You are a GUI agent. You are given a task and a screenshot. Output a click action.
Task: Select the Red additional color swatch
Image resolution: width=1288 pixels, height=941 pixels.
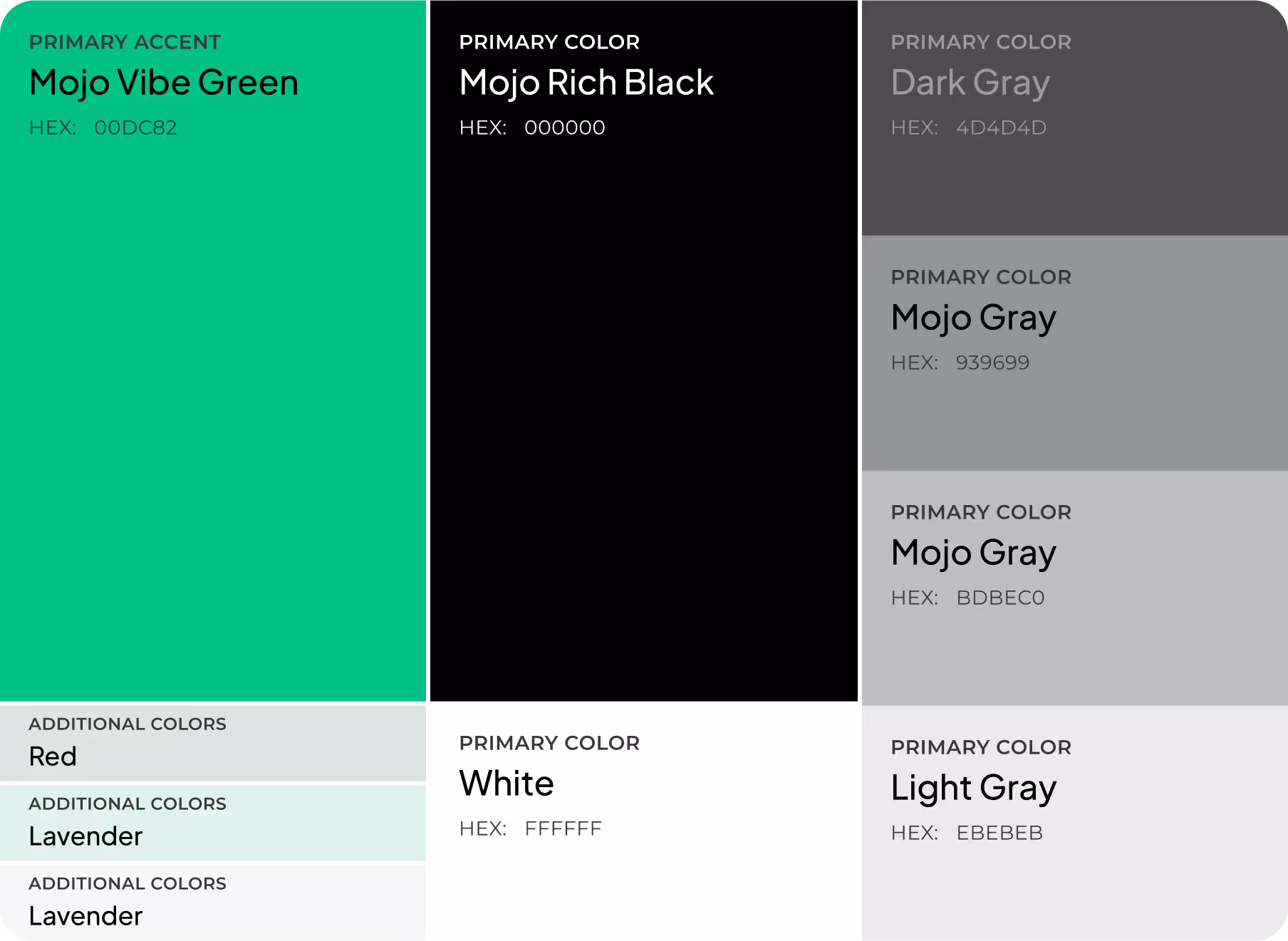pyautogui.click(x=213, y=743)
